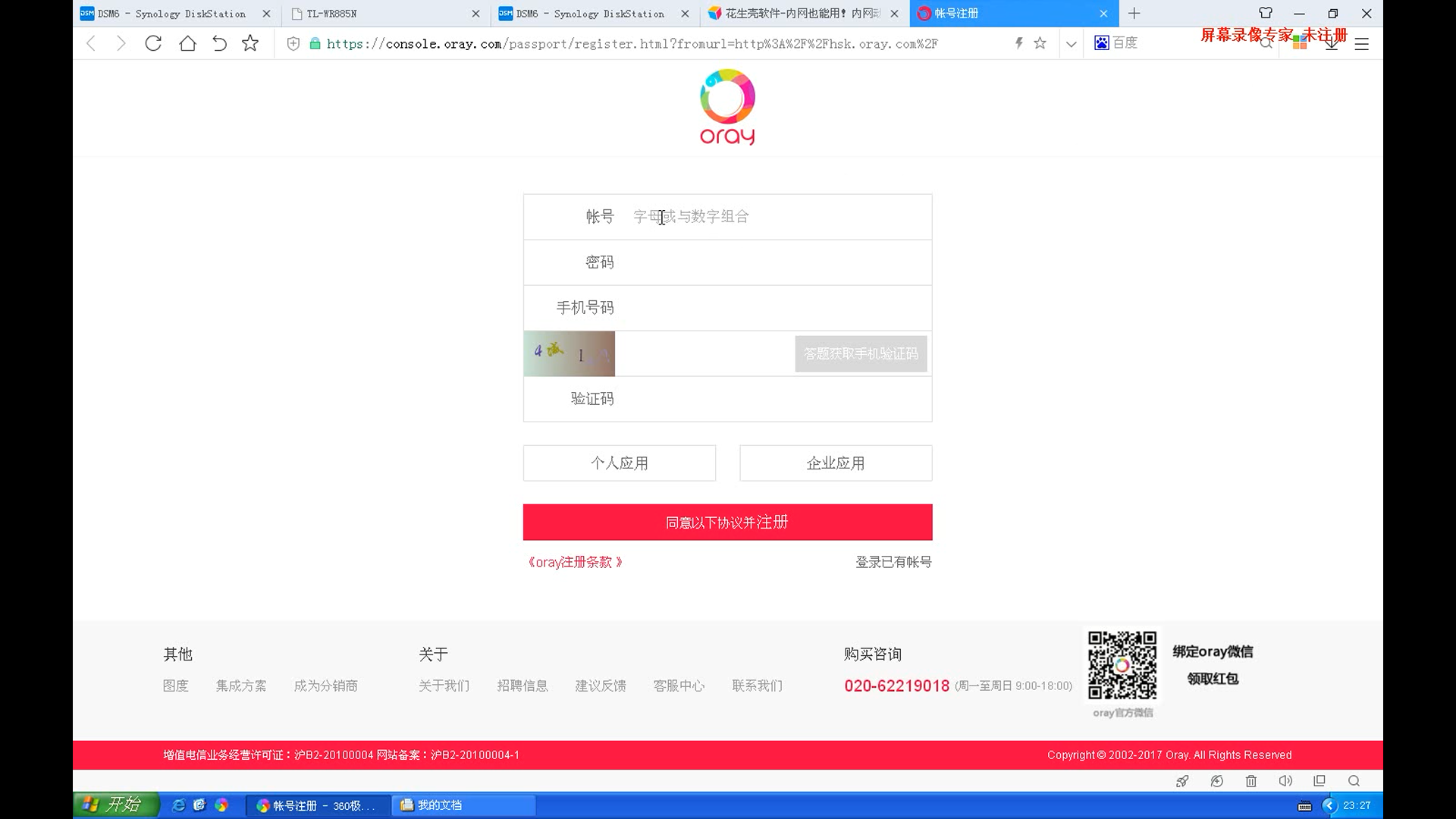This screenshot has height=819, width=1456.
Task: Click 同意以下协议并注册 red button
Action: pyautogui.click(x=727, y=522)
